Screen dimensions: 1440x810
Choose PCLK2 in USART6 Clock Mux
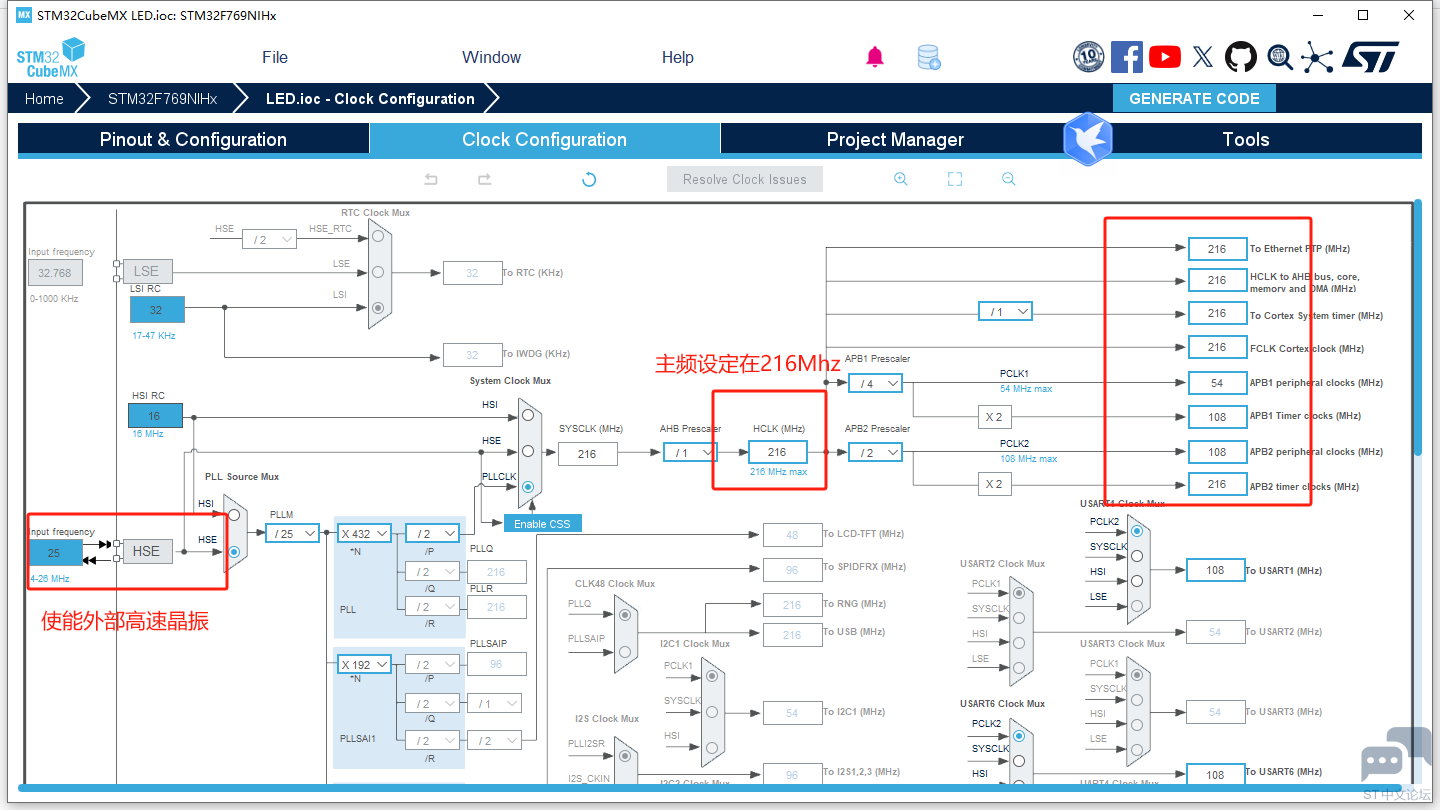pyautogui.click(x=1018, y=736)
